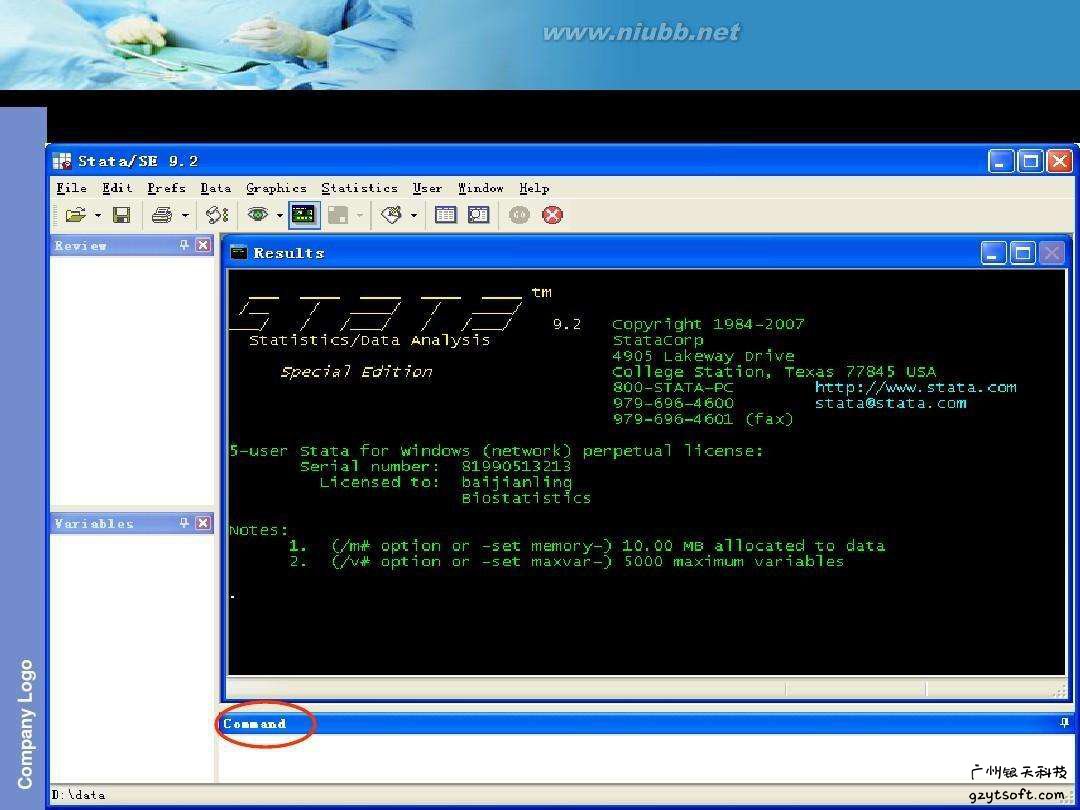Click the red Break icon
The height and width of the screenshot is (810, 1080).
coord(552,215)
